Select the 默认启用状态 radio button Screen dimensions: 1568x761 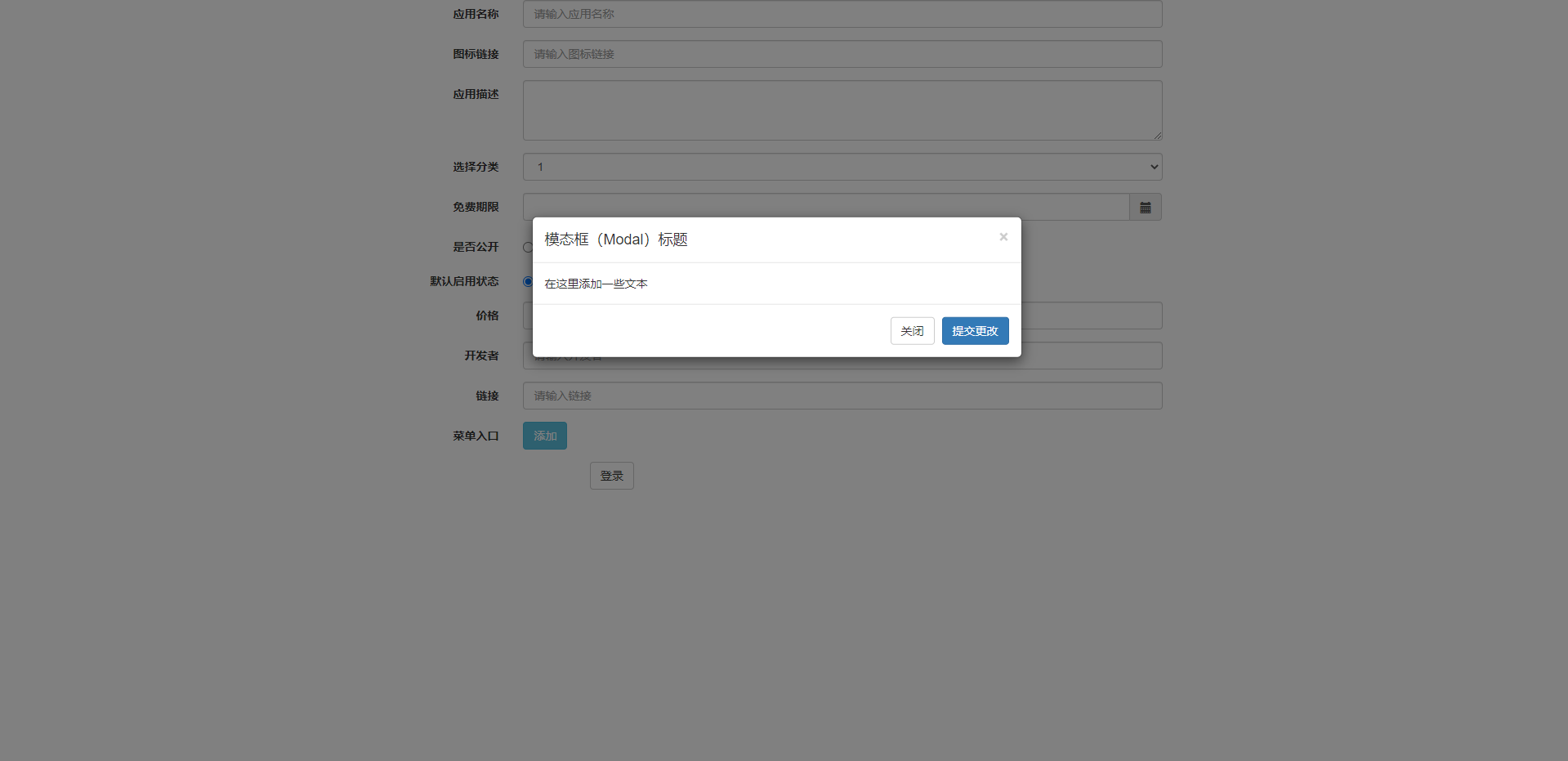[528, 281]
